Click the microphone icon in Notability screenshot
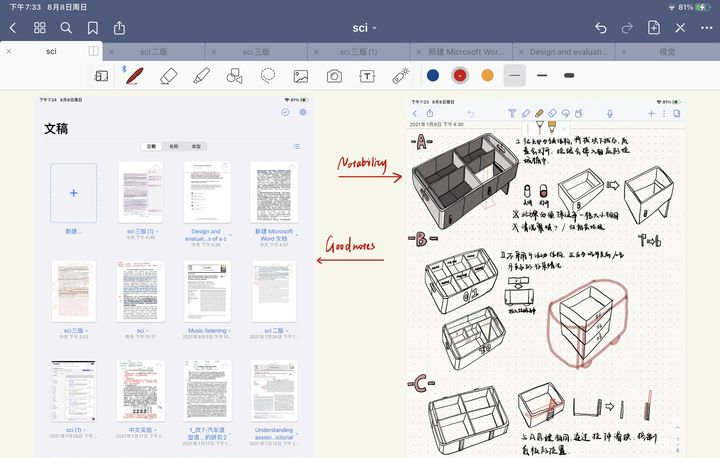 point(610,113)
